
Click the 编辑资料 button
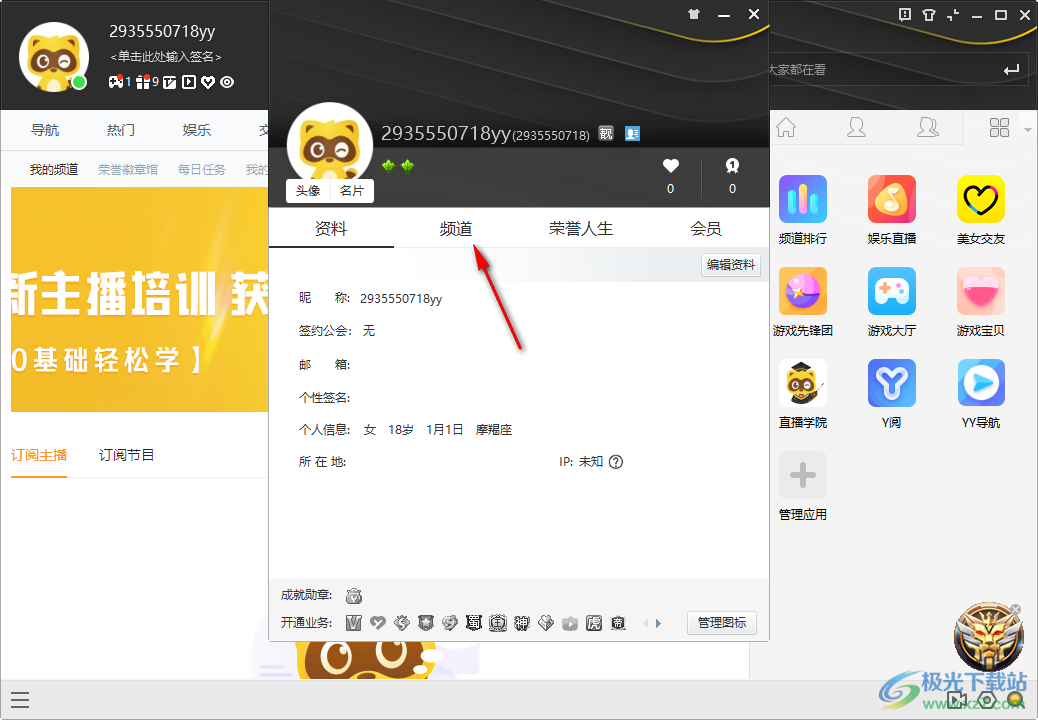[731, 265]
